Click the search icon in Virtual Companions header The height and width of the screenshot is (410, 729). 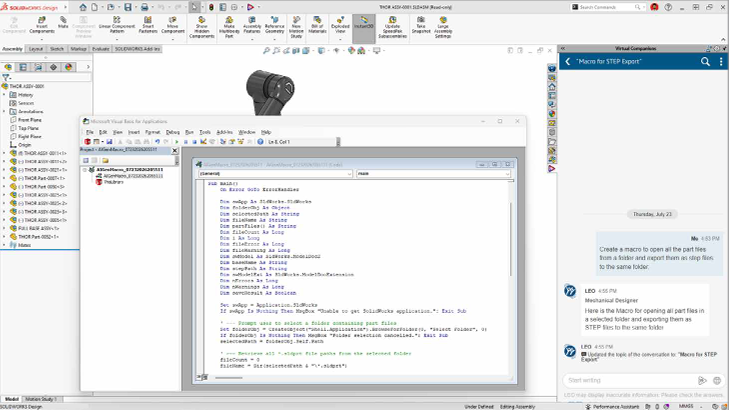coord(705,61)
